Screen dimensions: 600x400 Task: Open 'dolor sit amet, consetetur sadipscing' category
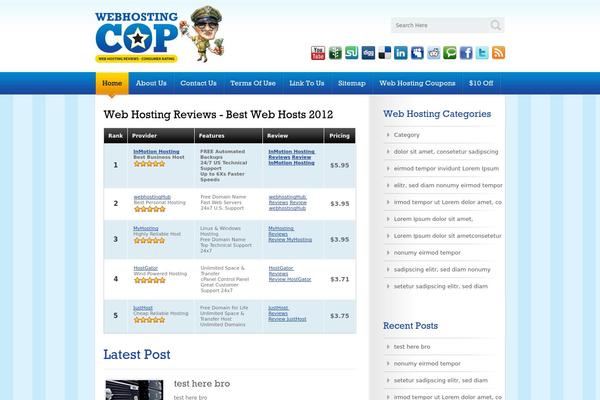pos(446,152)
